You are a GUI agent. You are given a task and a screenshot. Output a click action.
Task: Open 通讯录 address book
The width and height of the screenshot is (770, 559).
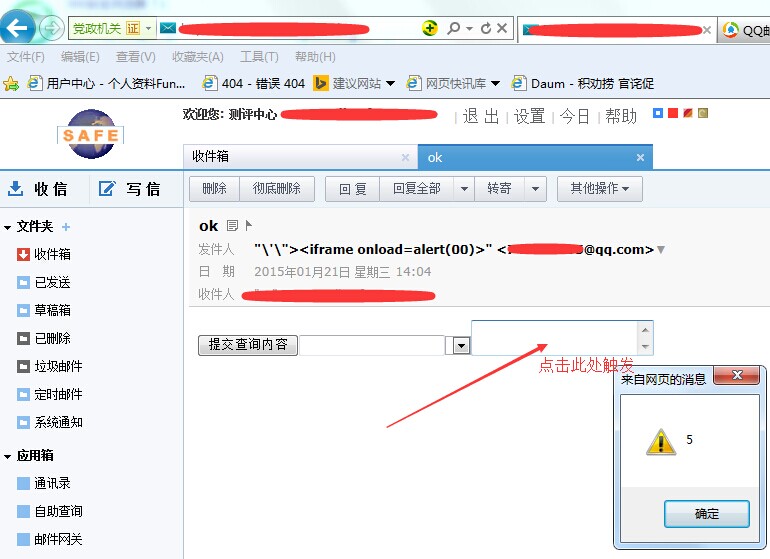pyautogui.click(x=44, y=483)
